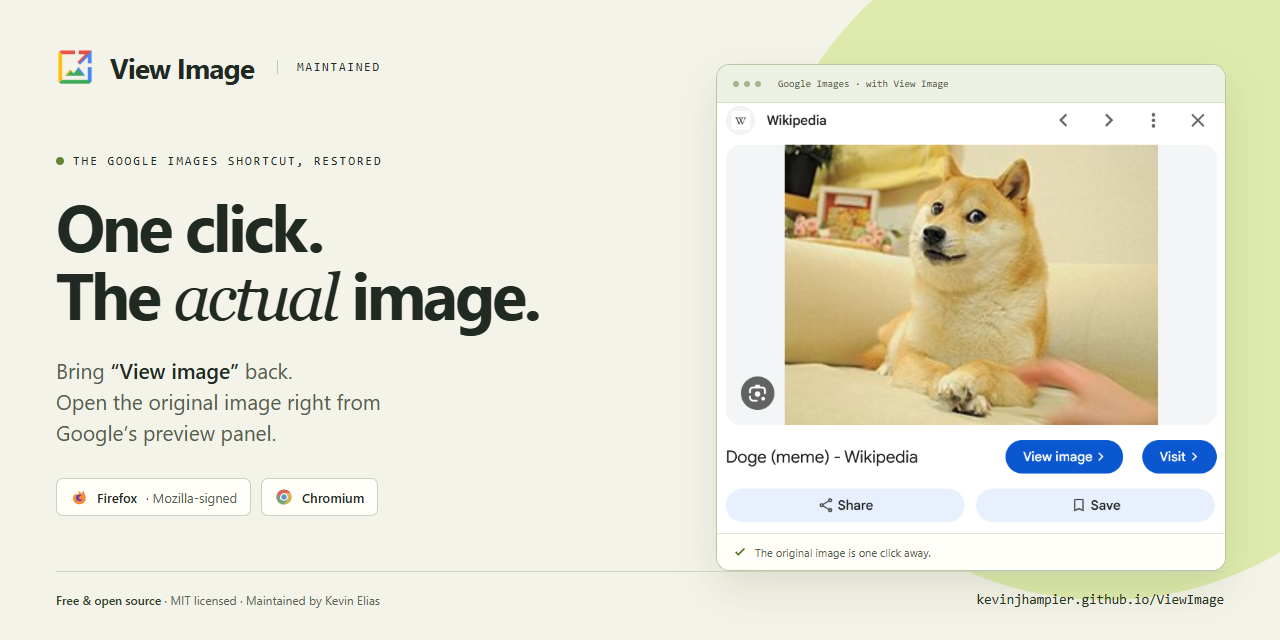This screenshot has height=640, width=1280.
Task: Click "Free & open source" footer text
Action: click(109, 601)
